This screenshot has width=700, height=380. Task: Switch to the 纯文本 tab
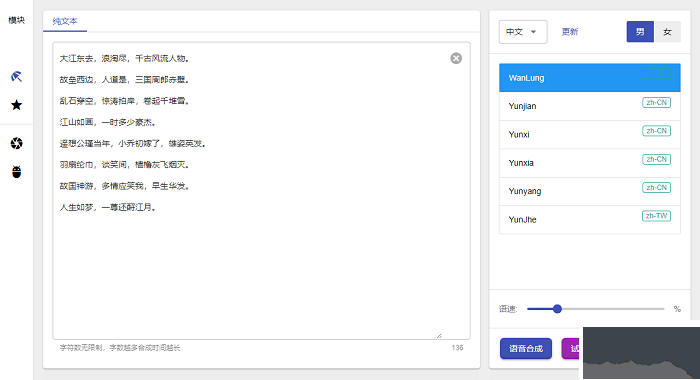click(65, 21)
